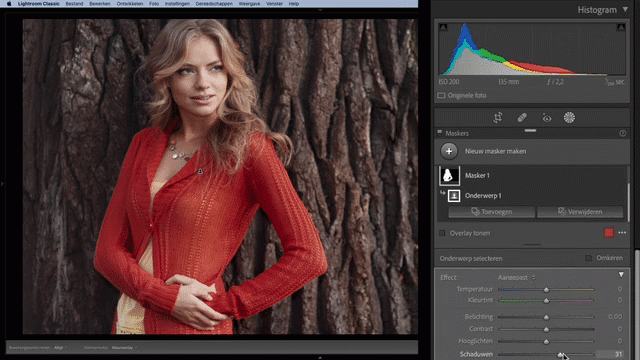Enable the Originele foto checkbox
The image size is (640, 360).
click(x=441, y=96)
